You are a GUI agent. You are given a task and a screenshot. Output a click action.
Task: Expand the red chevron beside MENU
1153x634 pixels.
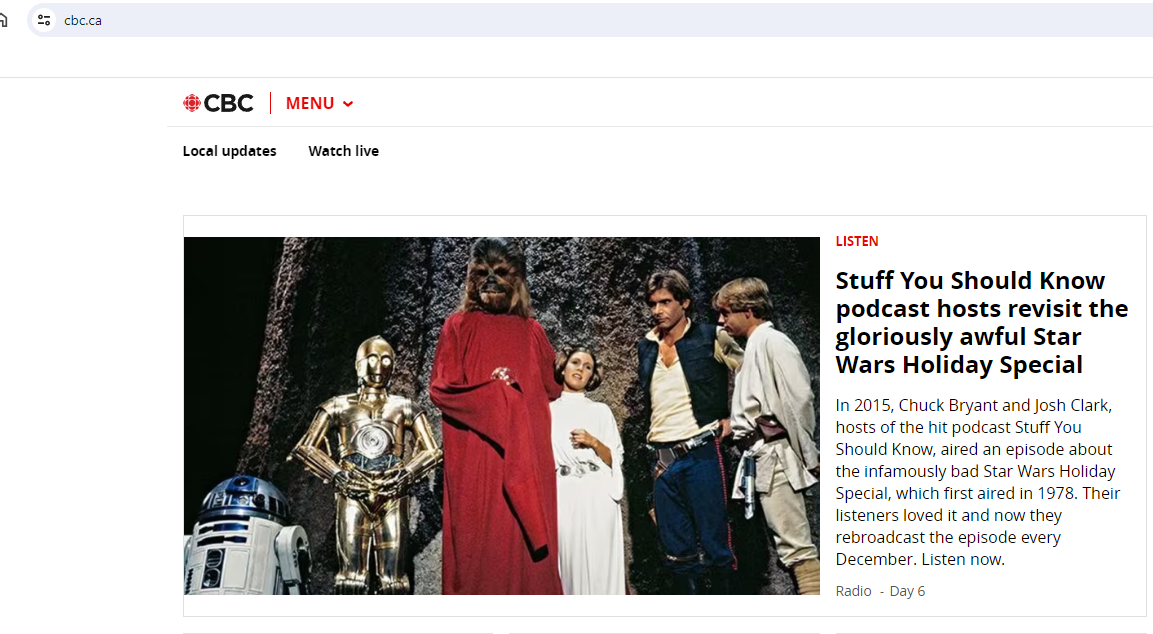click(x=348, y=104)
